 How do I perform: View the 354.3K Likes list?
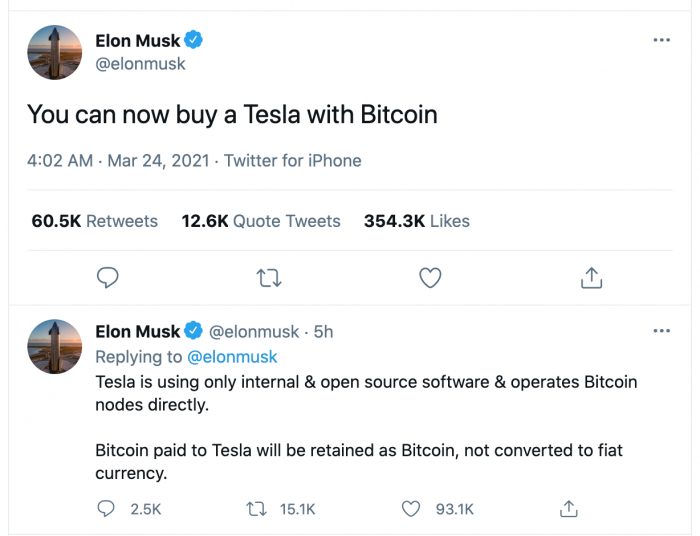(417, 221)
